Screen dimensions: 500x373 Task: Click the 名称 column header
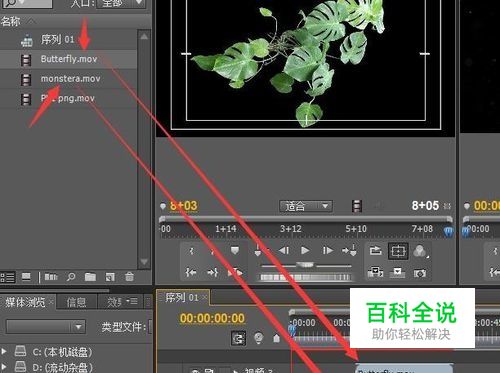click(10, 21)
